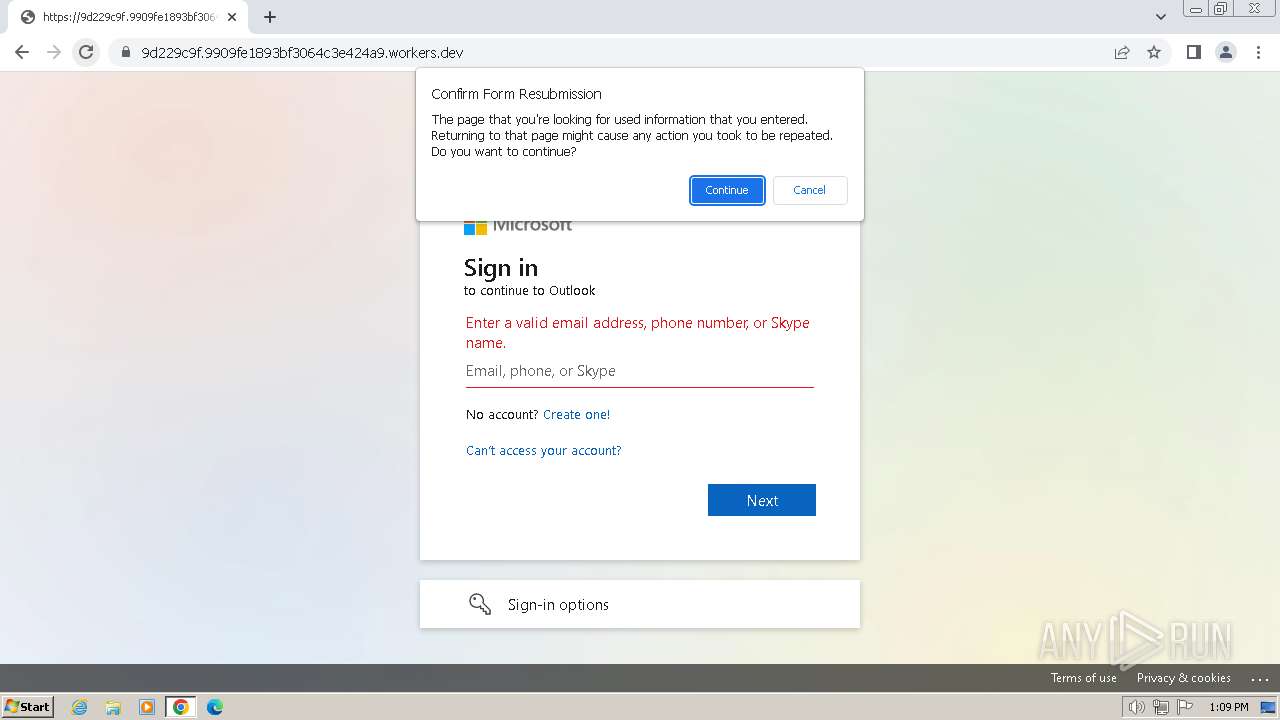Click the browser back arrow

point(22,52)
